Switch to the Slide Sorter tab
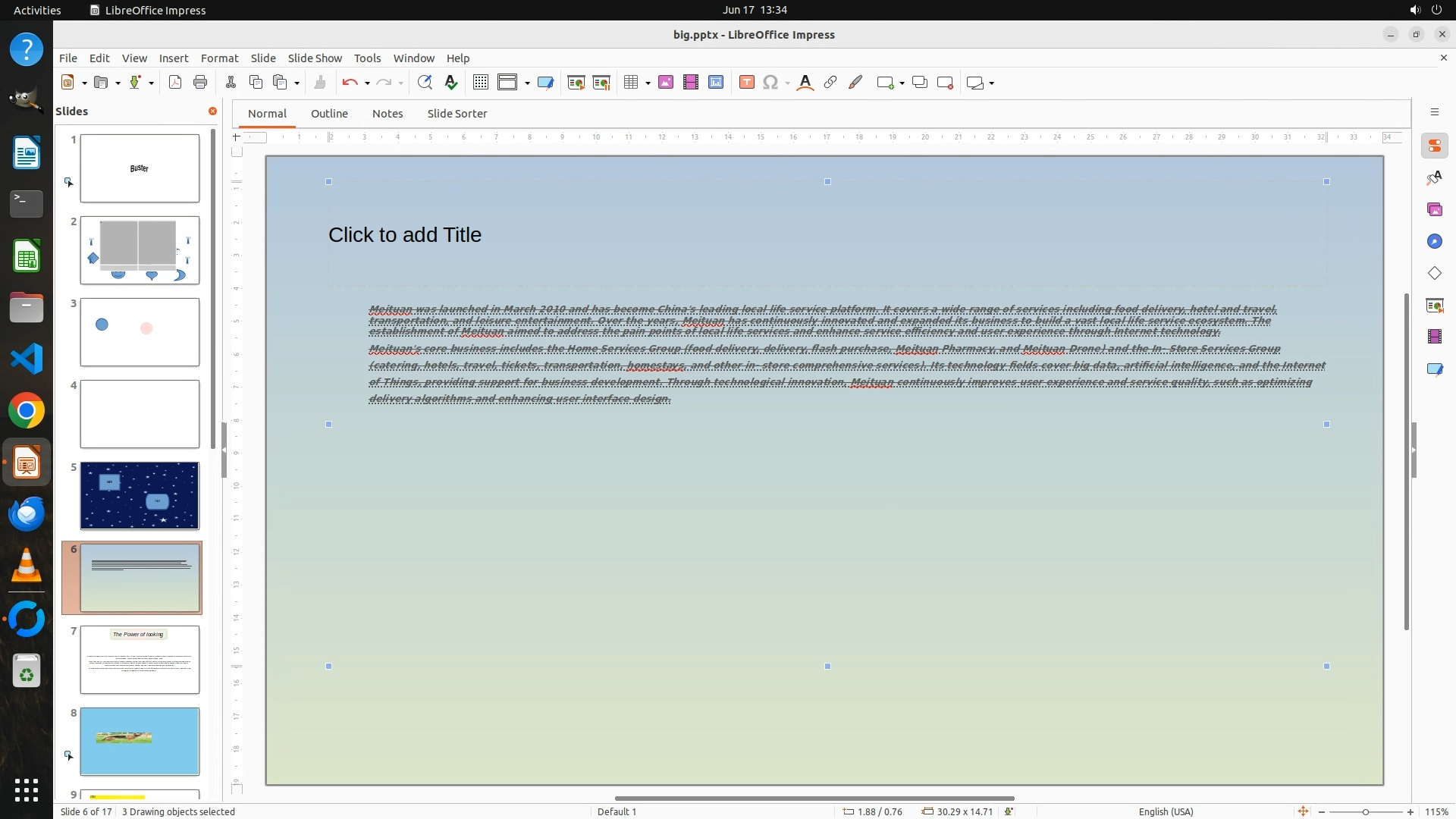1456x819 pixels. tap(457, 114)
